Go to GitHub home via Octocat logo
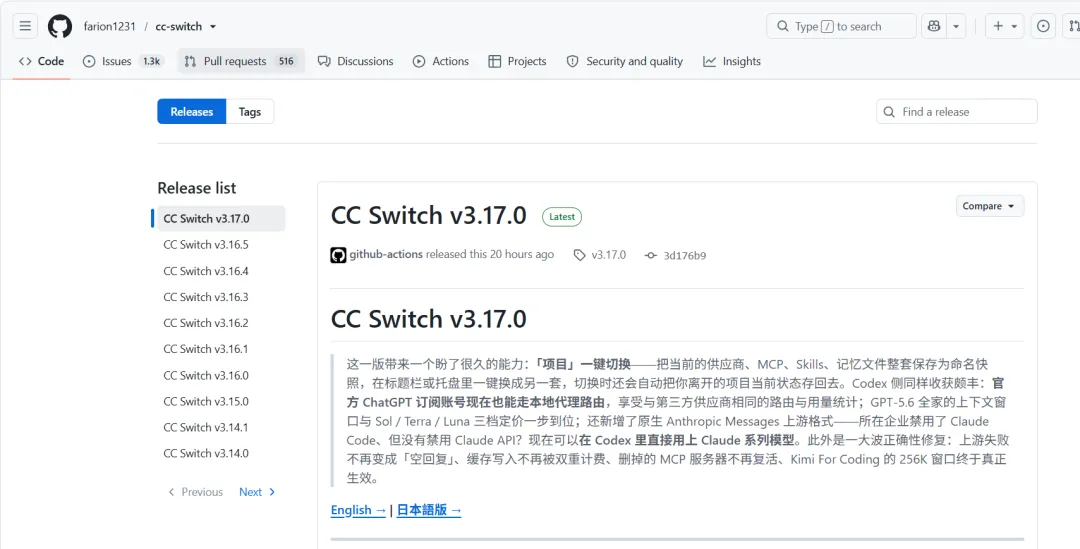Screen dimensions: 1080x549 tap(60, 26)
